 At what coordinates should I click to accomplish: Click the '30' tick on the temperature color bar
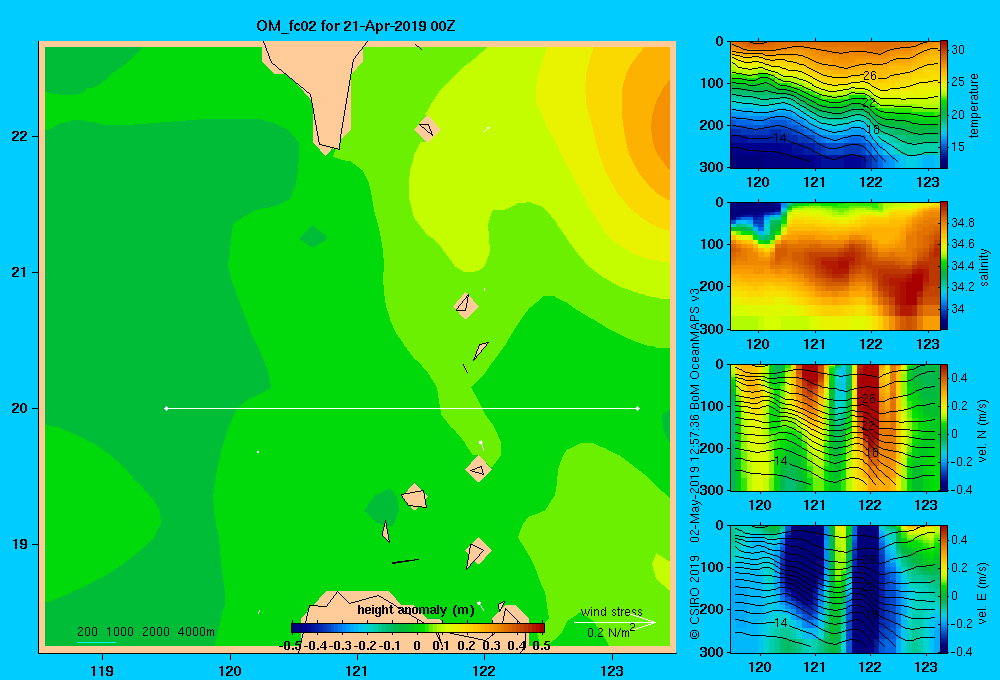(958, 50)
